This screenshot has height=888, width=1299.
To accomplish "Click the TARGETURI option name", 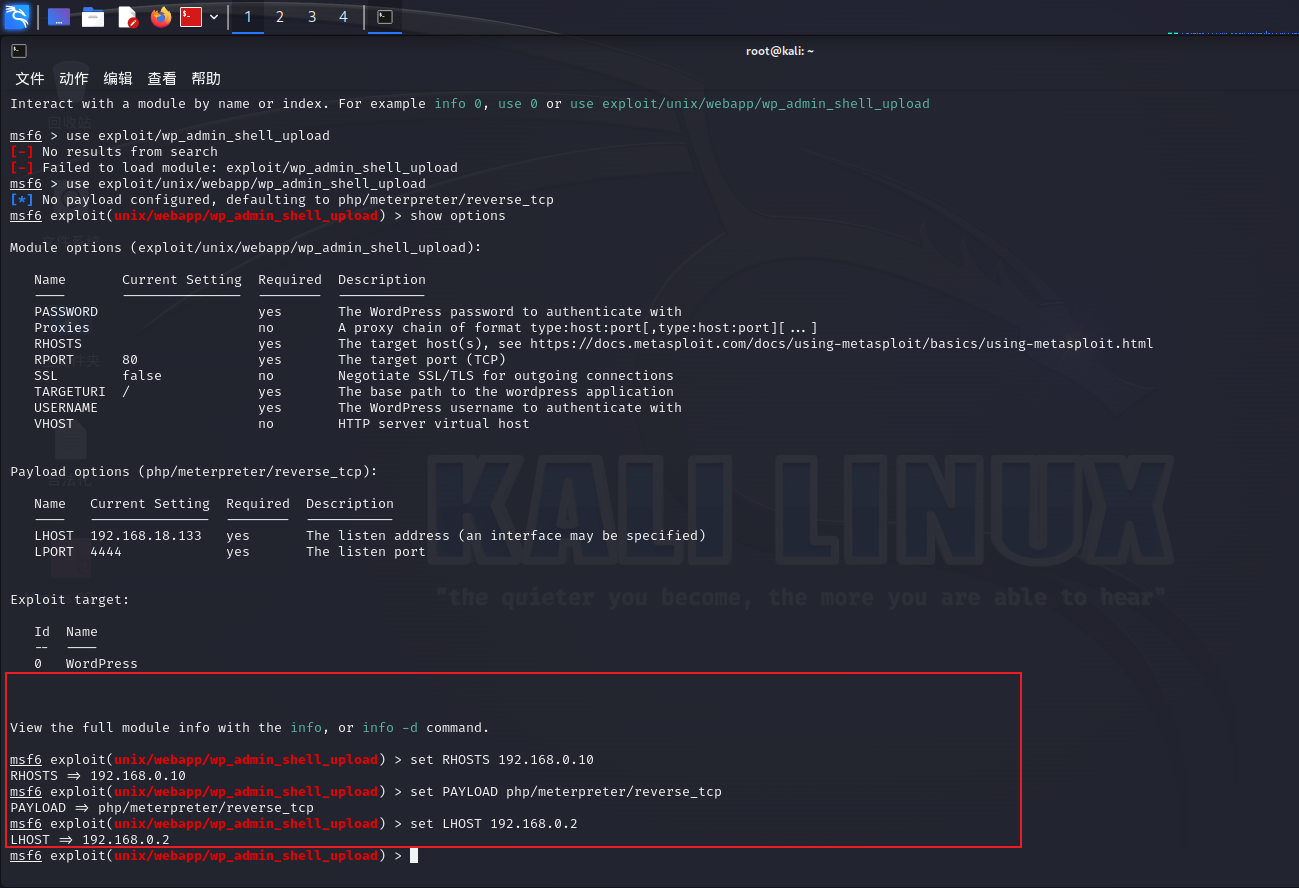I will tap(70, 392).
